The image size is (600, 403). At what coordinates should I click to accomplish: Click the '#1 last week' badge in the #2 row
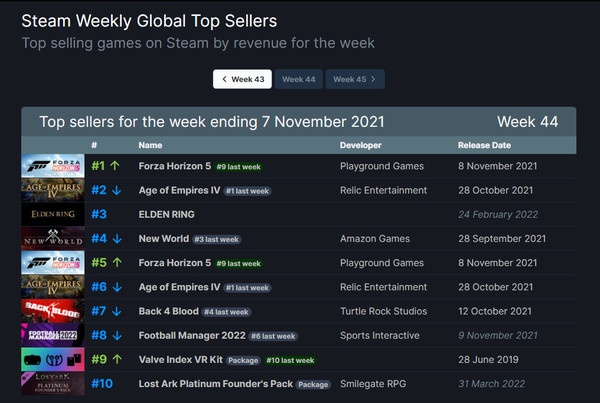point(247,191)
